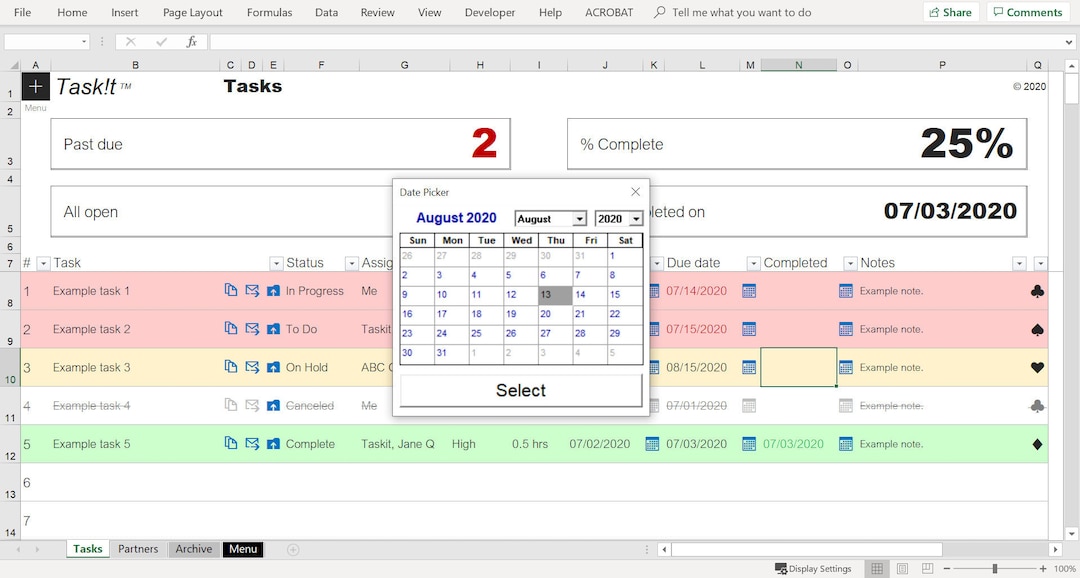Open the Developer ribbon tab
The image size is (1080, 578).
pos(490,12)
